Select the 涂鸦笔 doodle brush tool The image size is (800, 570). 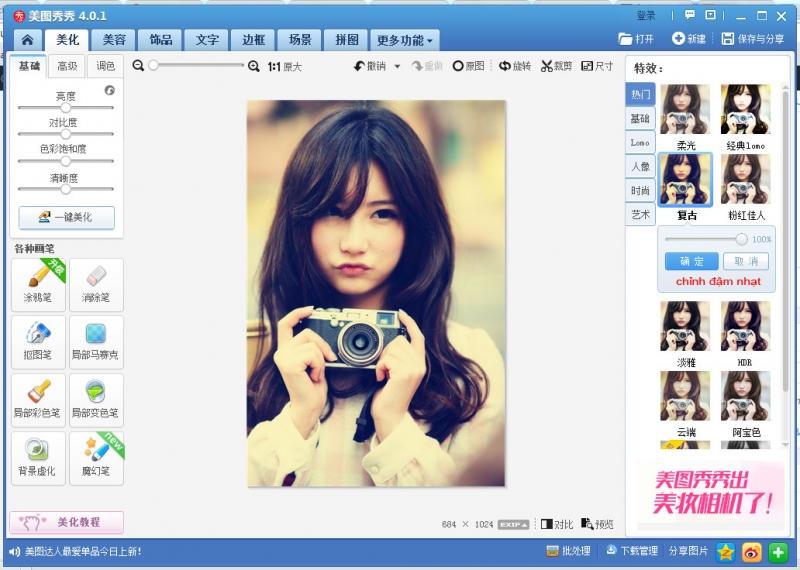tap(38, 284)
